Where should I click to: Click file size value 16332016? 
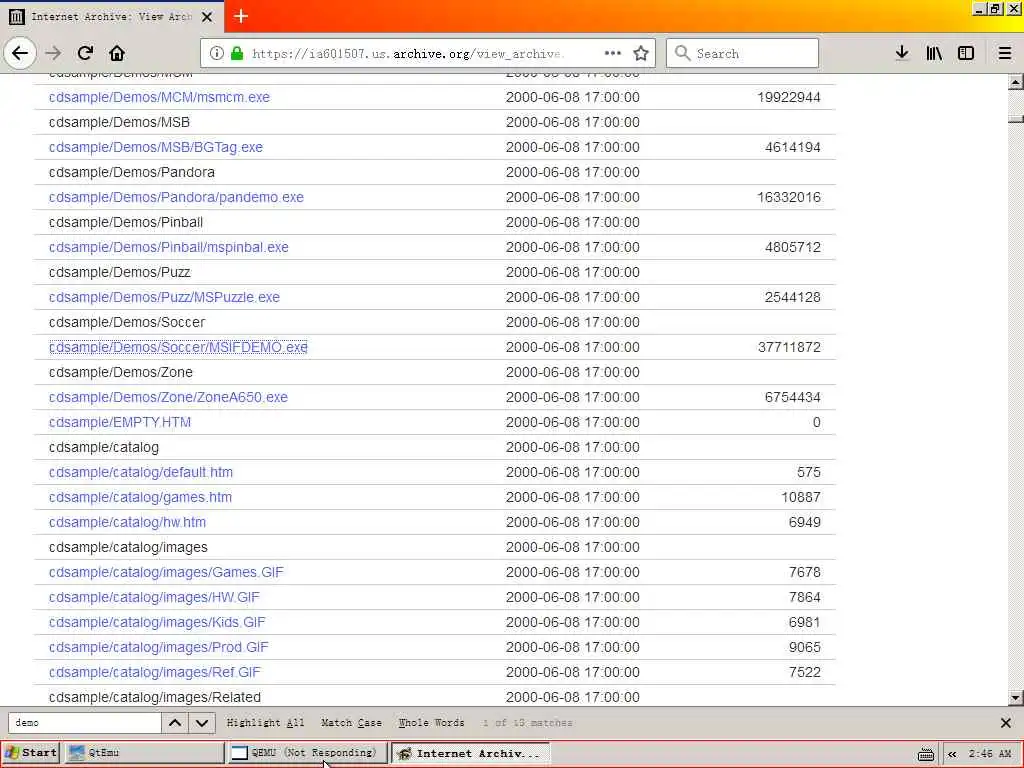pyautogui.click(x=789, y=197)
